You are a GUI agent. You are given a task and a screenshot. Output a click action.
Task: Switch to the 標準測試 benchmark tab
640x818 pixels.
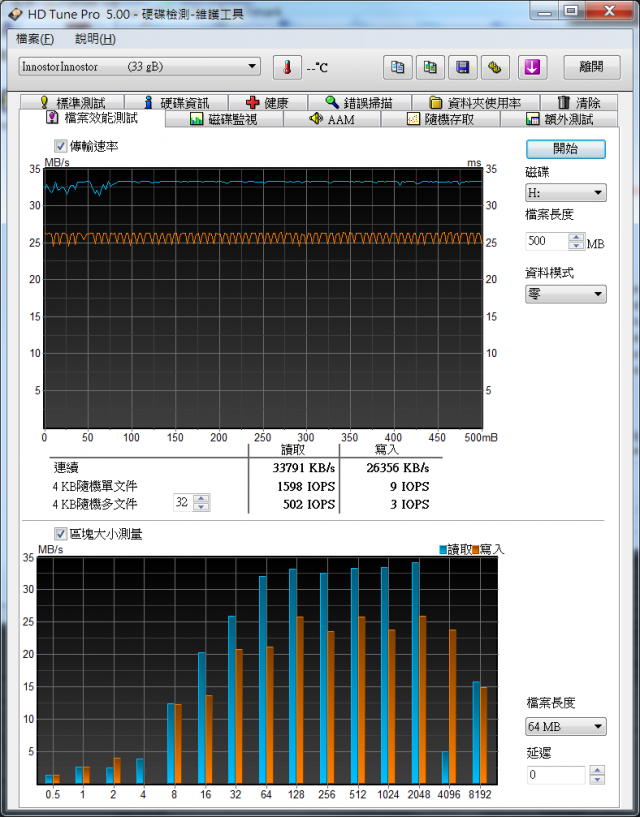click(72, 102)
